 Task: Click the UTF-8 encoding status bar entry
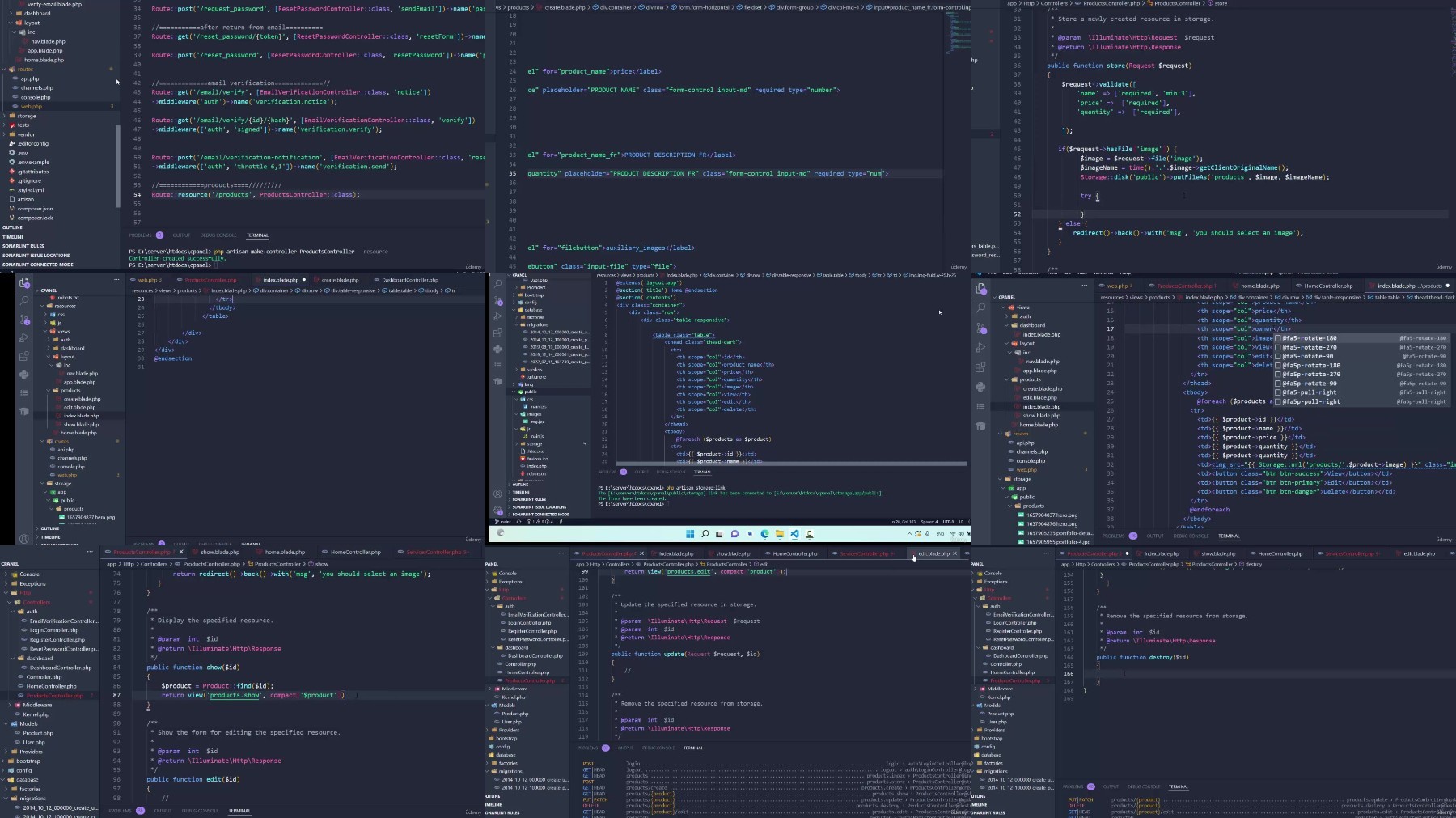pyautogui.click(x=948, y=522)
